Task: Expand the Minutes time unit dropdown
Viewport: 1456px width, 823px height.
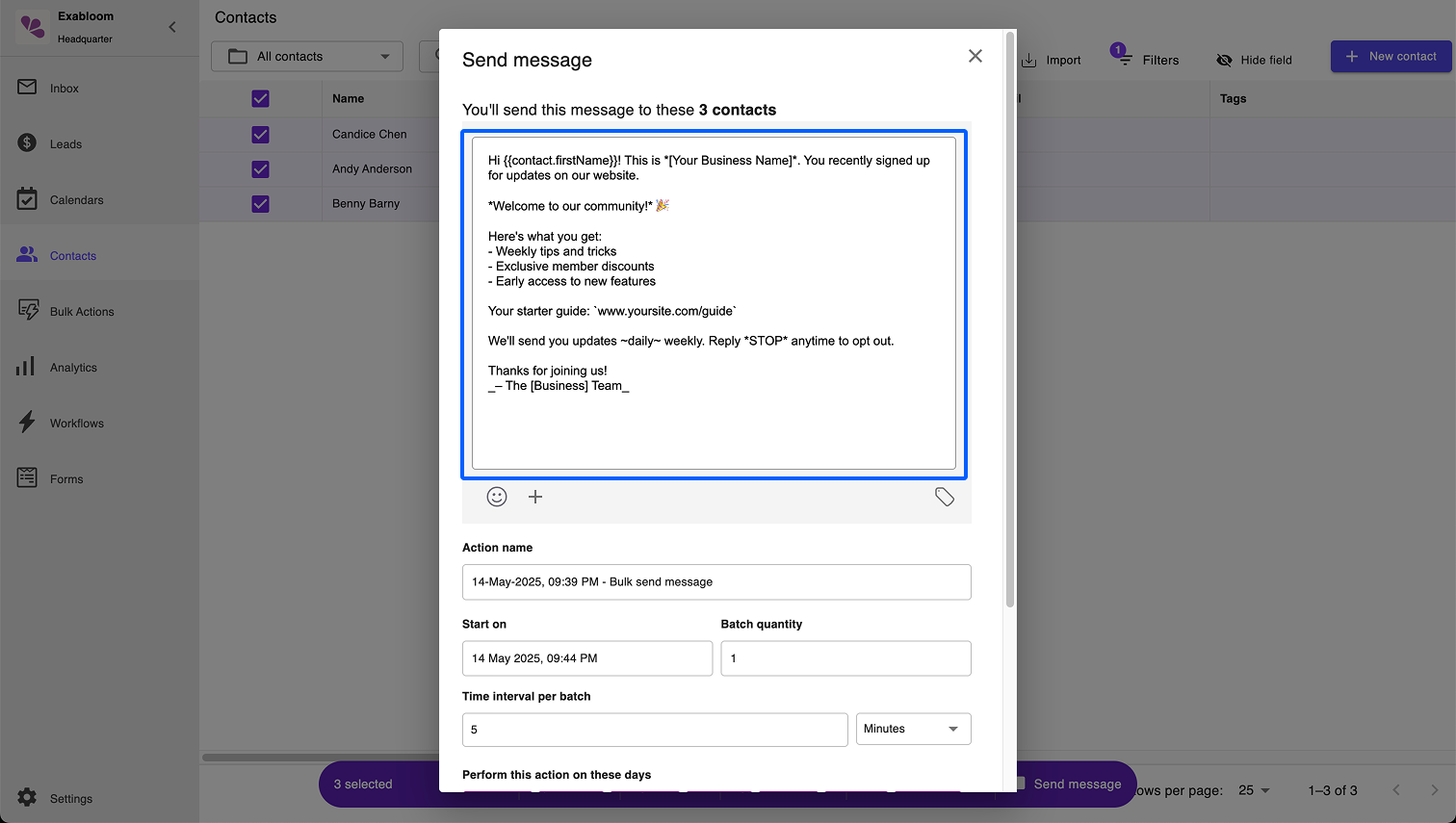Action: tap(912, 729)
